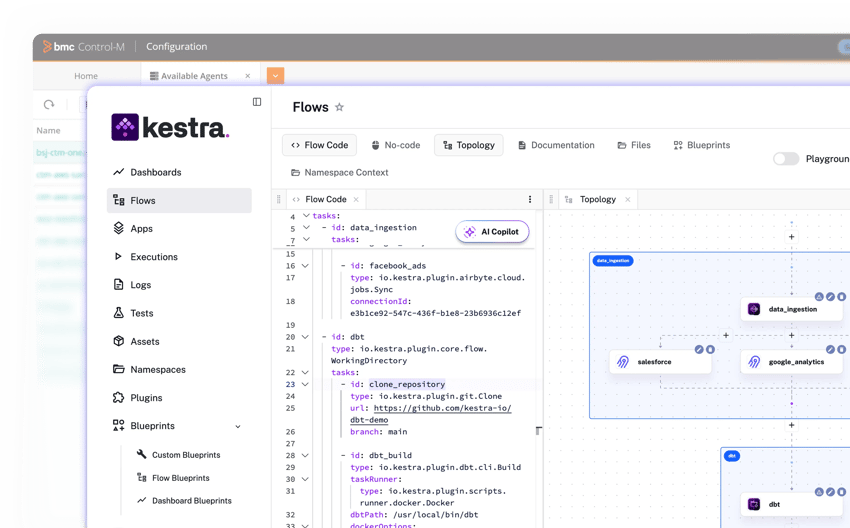The height and width of the screenshot is (528, 850).
Task: Close the Topology panel tab
Action: (628, 199)
